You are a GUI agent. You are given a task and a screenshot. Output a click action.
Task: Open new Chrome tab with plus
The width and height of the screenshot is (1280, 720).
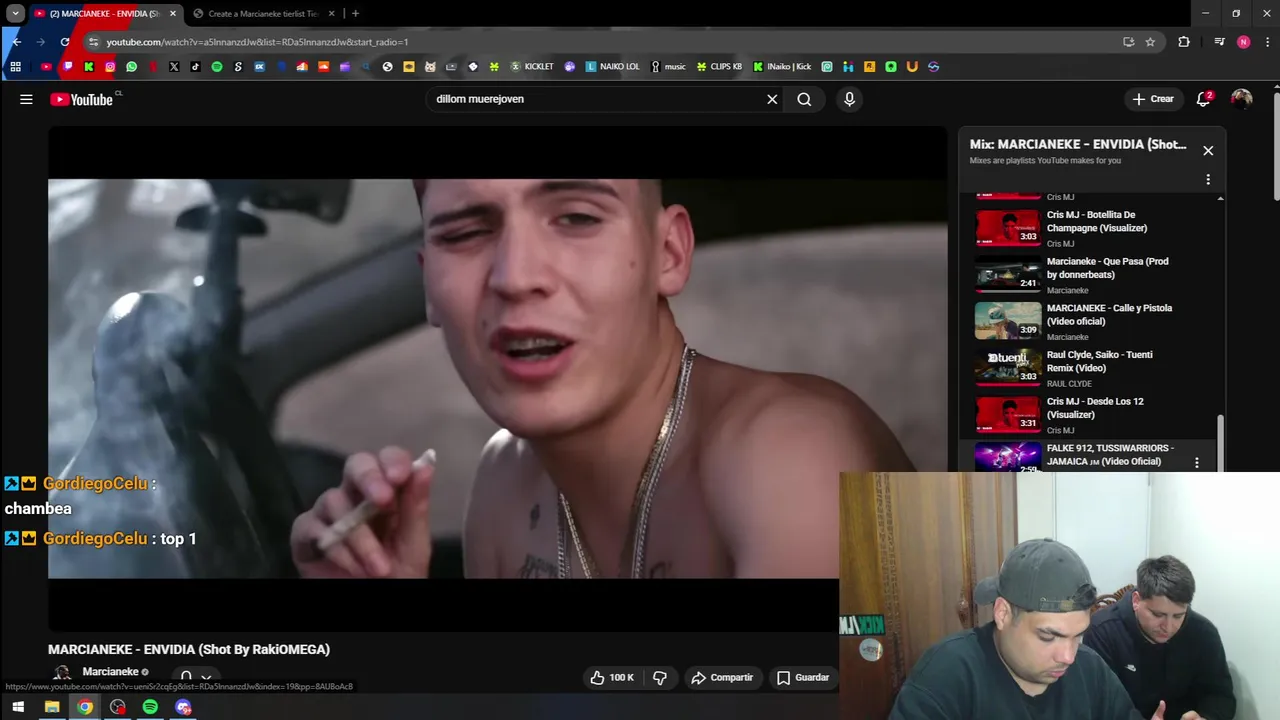[355, 13]
